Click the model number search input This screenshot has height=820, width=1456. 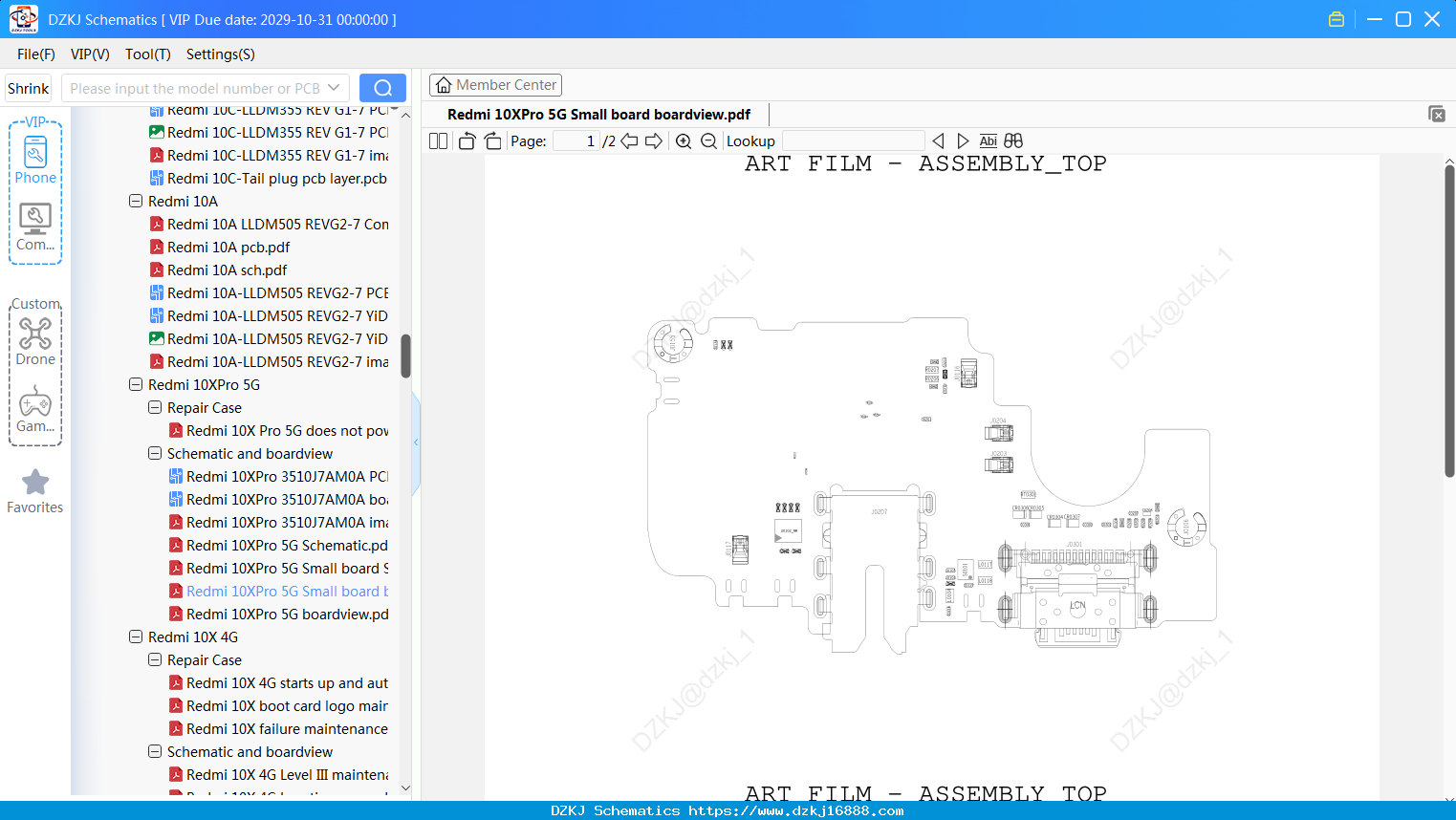coord(194,88)
